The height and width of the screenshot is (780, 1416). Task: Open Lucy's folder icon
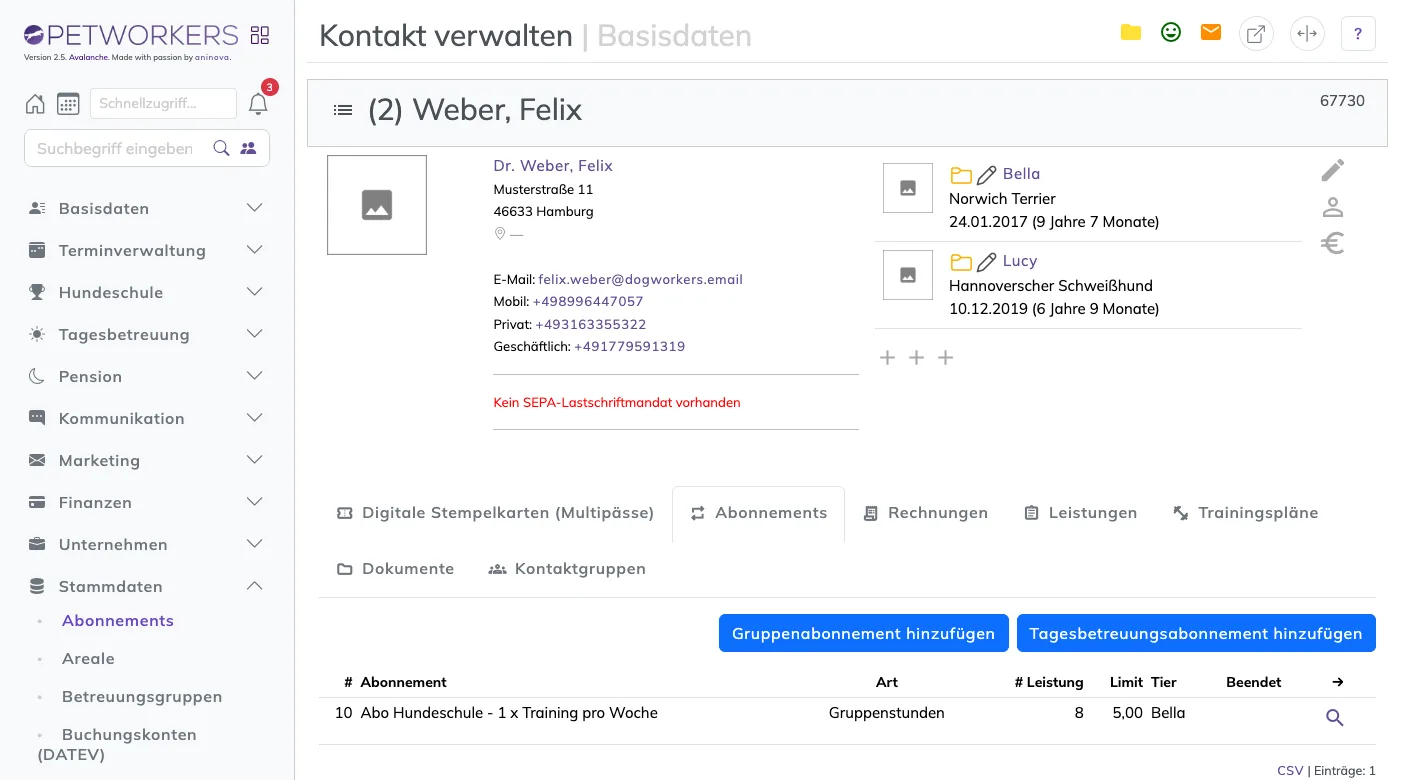click(961, 262)
